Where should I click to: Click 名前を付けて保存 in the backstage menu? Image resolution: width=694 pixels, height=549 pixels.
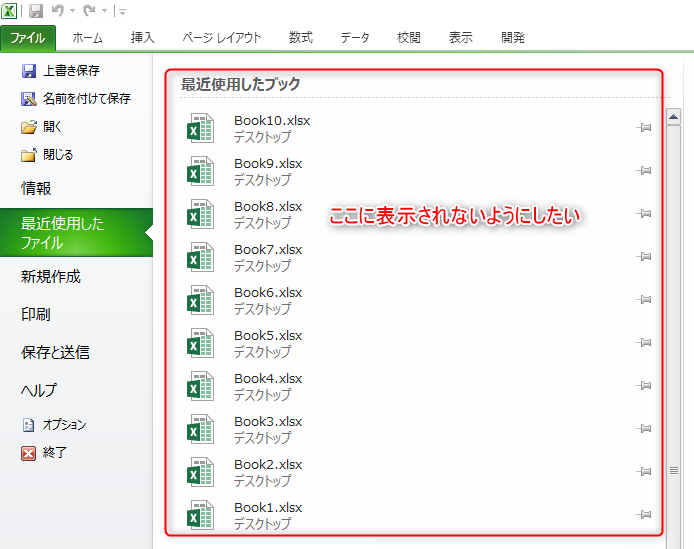76,99
